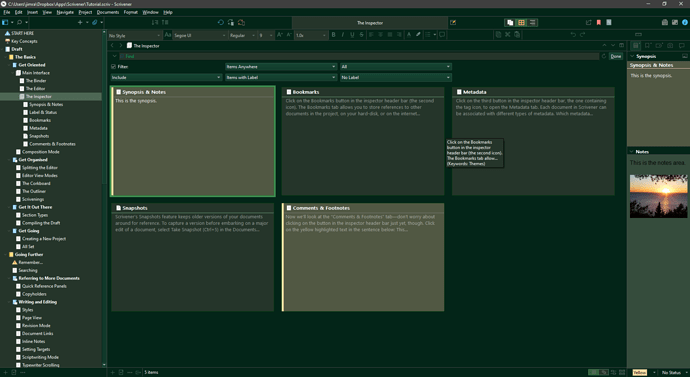Viewport: 690px width, 377px height.
Task: Switch to Outliner view mode
Action: [x=532, y=22]
